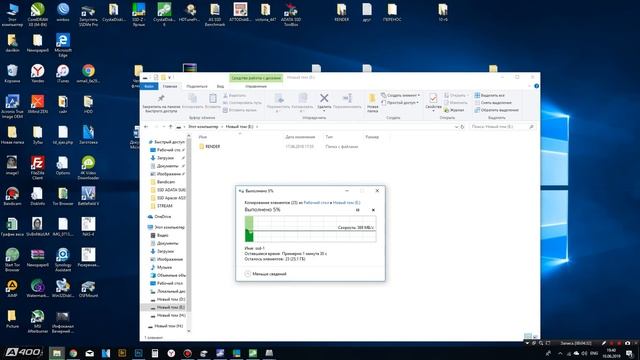Click the History (Журнал) ribbon item
This screenshot has height=360, width=640.
(454, 110)
